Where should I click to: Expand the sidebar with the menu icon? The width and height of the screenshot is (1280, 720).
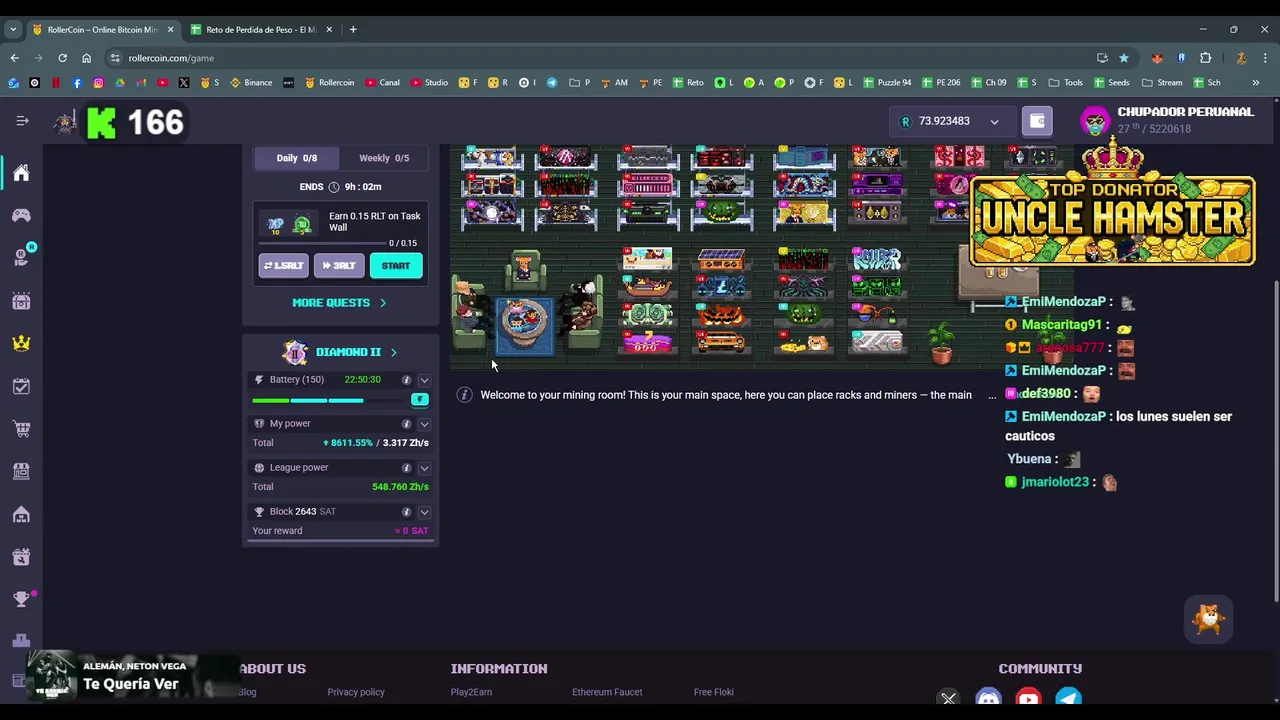pos(22,121)
